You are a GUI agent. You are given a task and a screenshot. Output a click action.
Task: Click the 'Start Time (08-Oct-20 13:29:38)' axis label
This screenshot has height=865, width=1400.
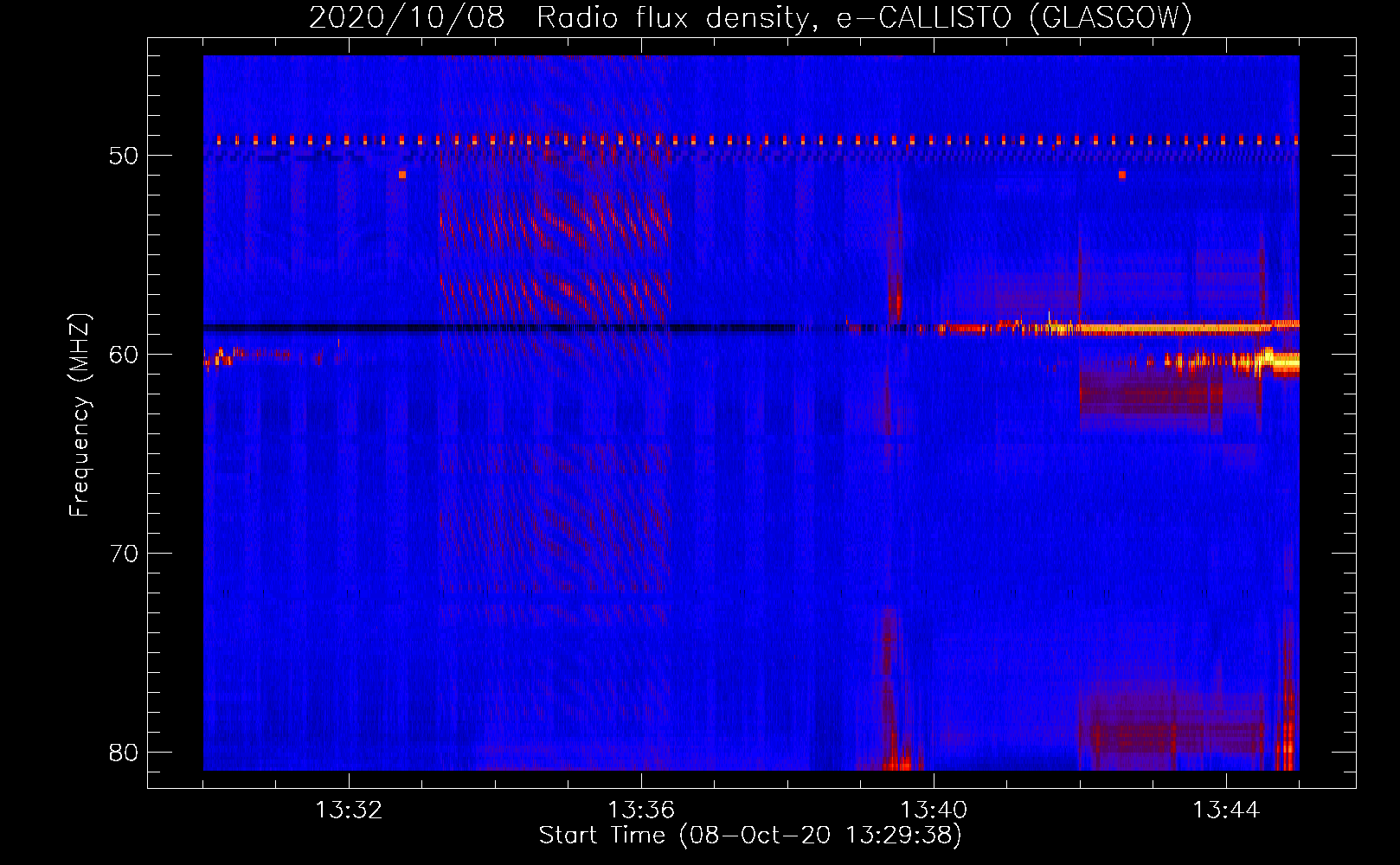pos(750,836)
